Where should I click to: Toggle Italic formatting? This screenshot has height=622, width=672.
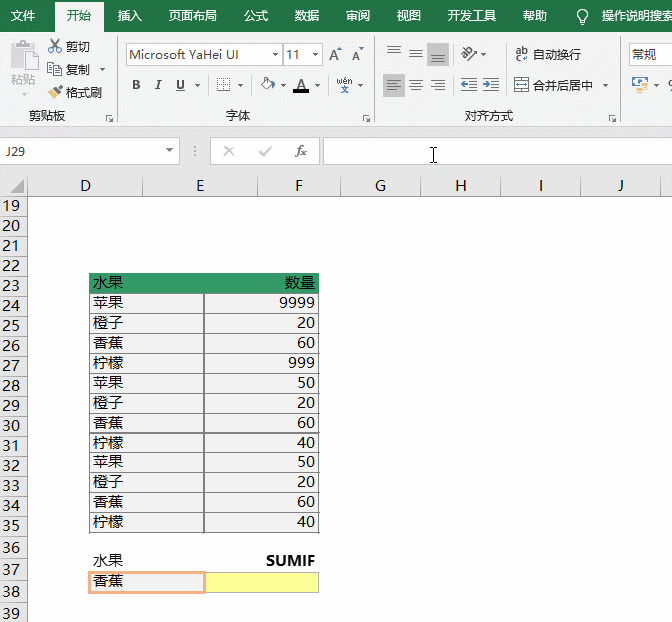click(x=159, y=86)
